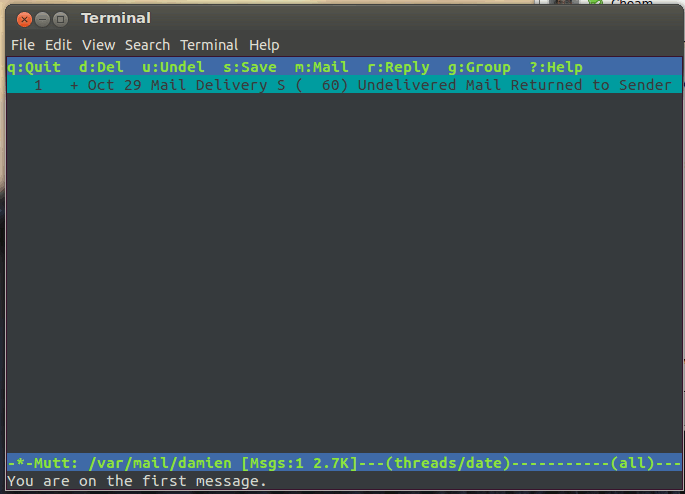
Task: Open the Edit menu
Action: pyautogui.click(x=58, y=45)
